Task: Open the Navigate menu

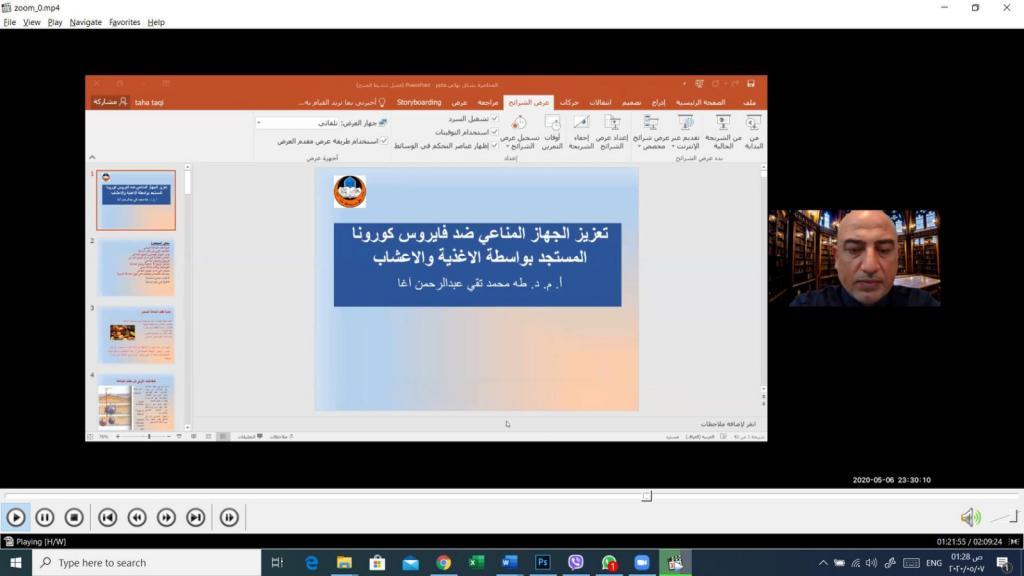Action: pos(85,22)
